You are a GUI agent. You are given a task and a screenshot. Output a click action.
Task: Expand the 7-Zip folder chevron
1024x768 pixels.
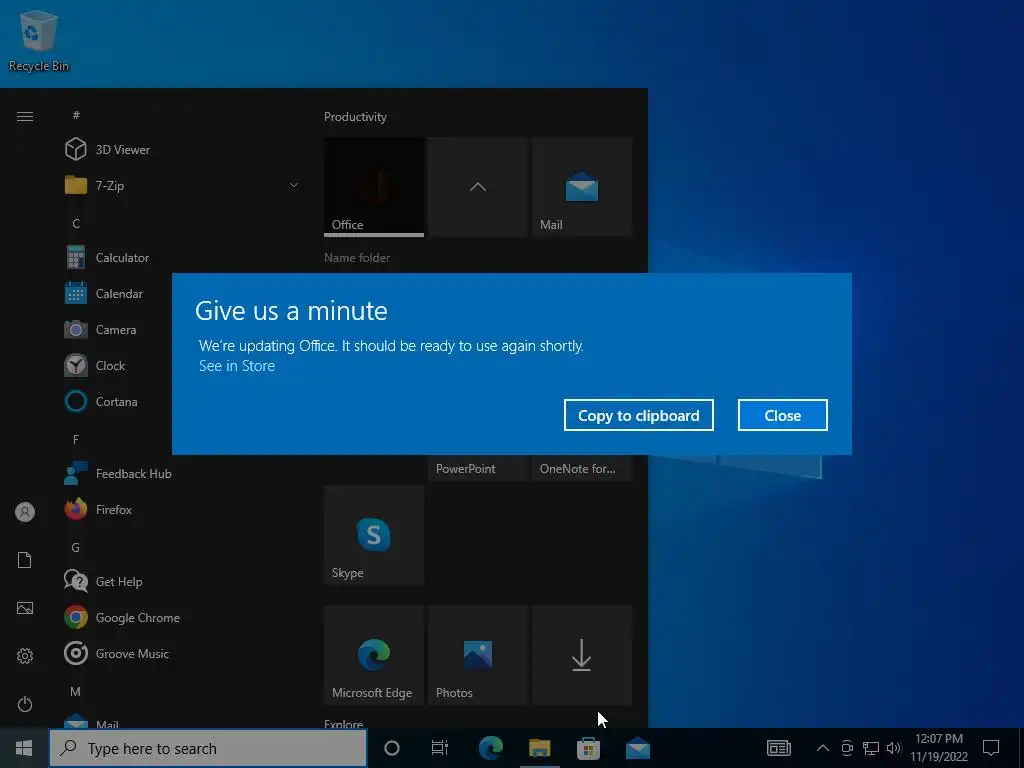(x=294, y=185)
